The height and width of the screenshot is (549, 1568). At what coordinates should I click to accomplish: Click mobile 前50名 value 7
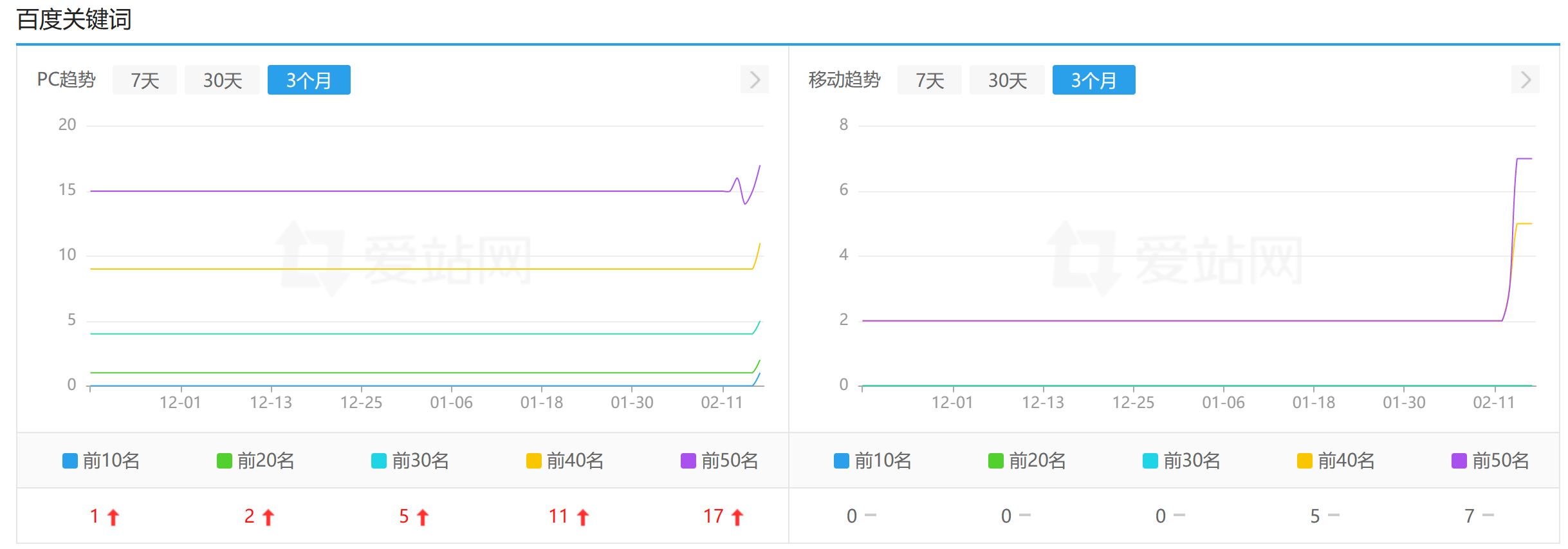[x=1470, y=516]
